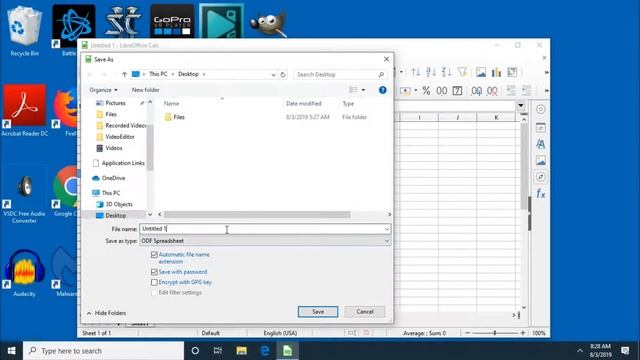Screen dimensions: 640x360
Task: Refresh the Desktop folder listing
Action: (x=283, y=74)
